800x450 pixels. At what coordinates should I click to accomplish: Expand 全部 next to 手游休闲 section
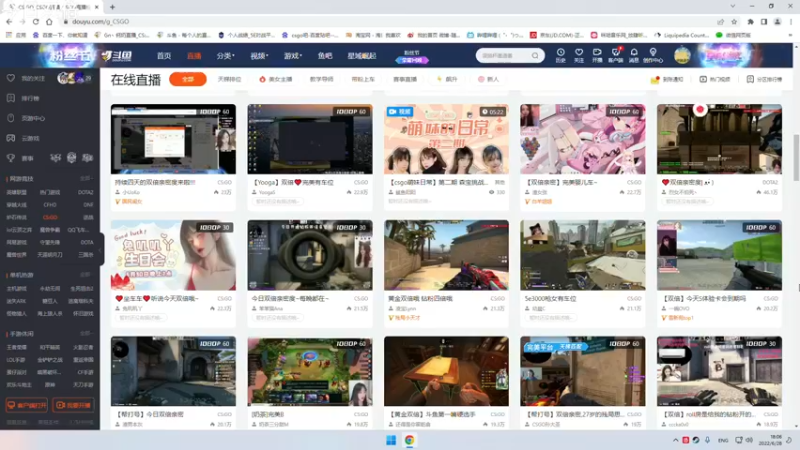tap(86, 333)
